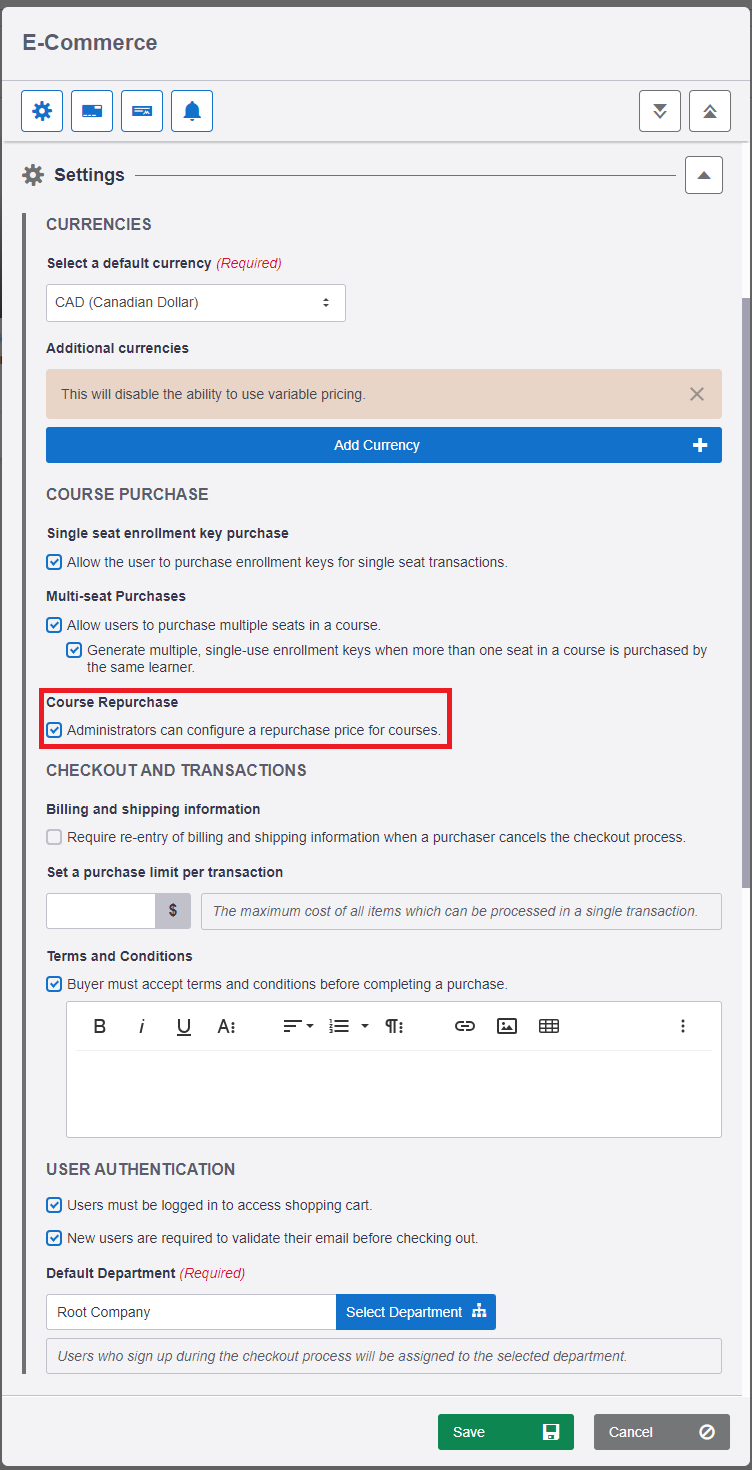This screenshot has width=752, height=1470.
Task: Open more editor options via vertical dots
Action: tap(683, 1026)
